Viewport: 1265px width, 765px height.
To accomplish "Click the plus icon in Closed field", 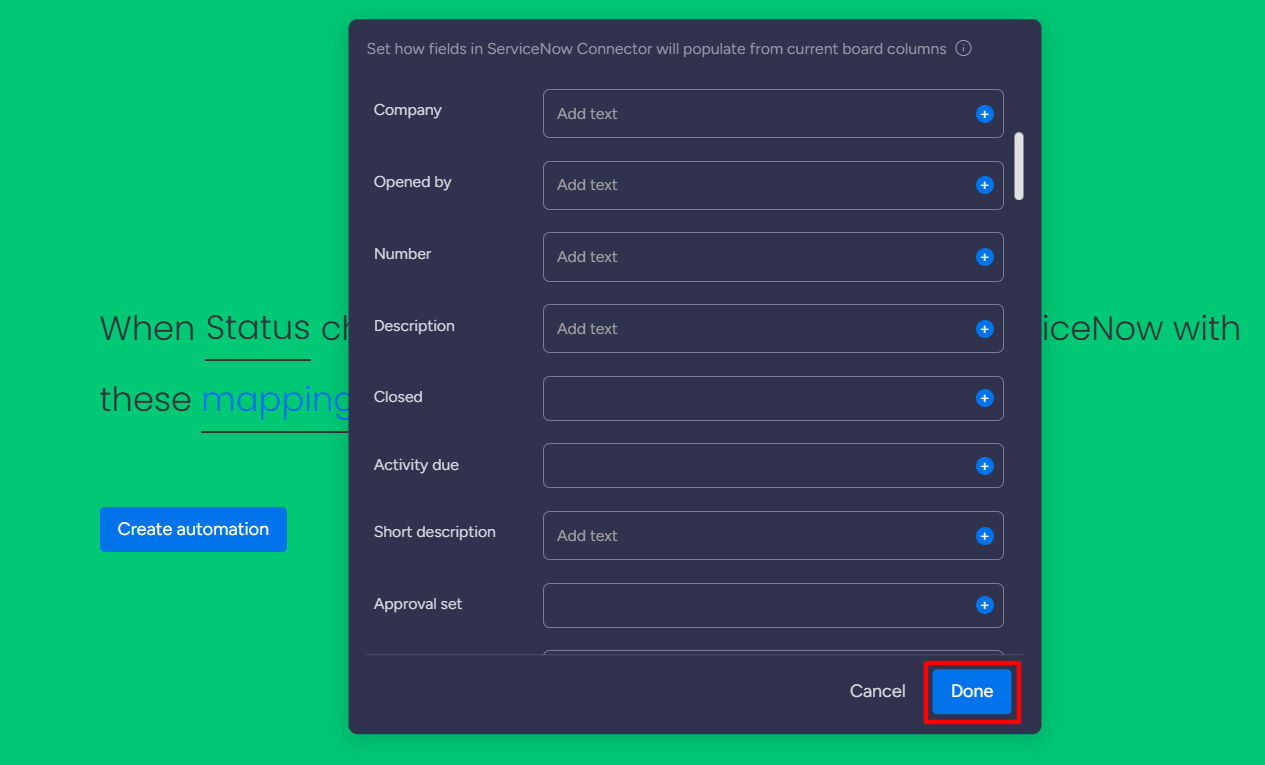I will click(984, 398).
